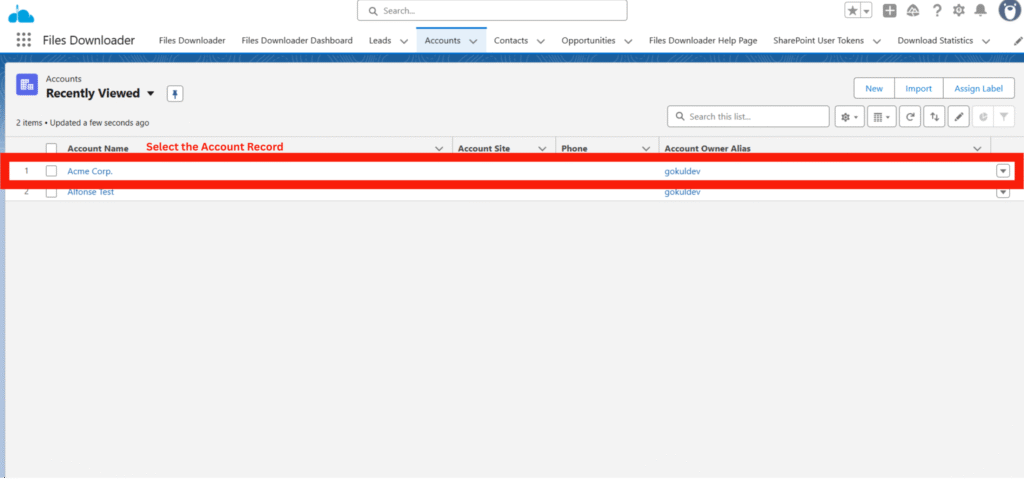The width and height of the screenshot is (1024, 480).
Task: Open the Select List Display table menu
Action: pyautogui.click(x=882, y=117)
